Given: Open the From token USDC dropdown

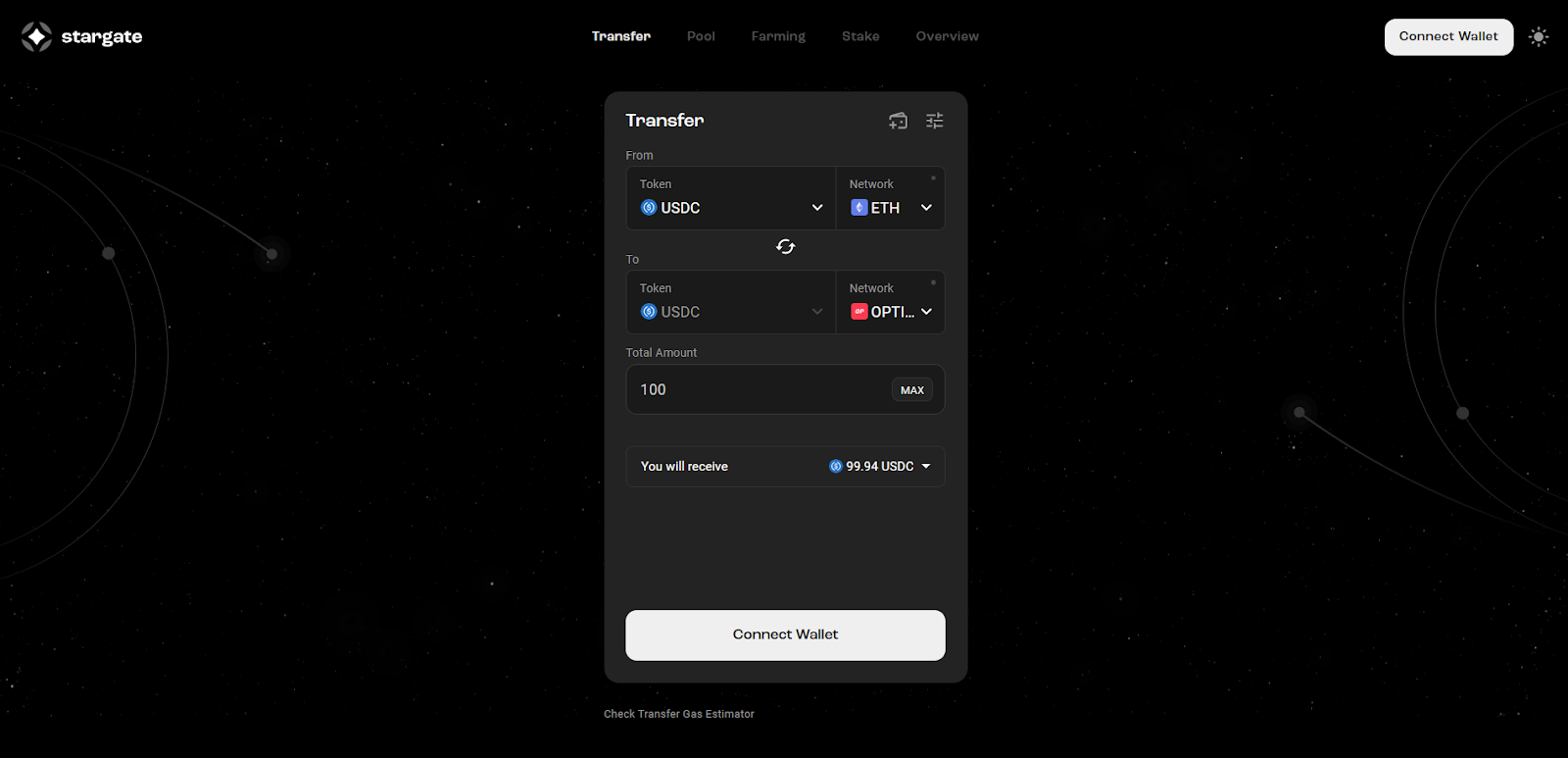Looking at the screenshot, I should [x=731, y=198].
